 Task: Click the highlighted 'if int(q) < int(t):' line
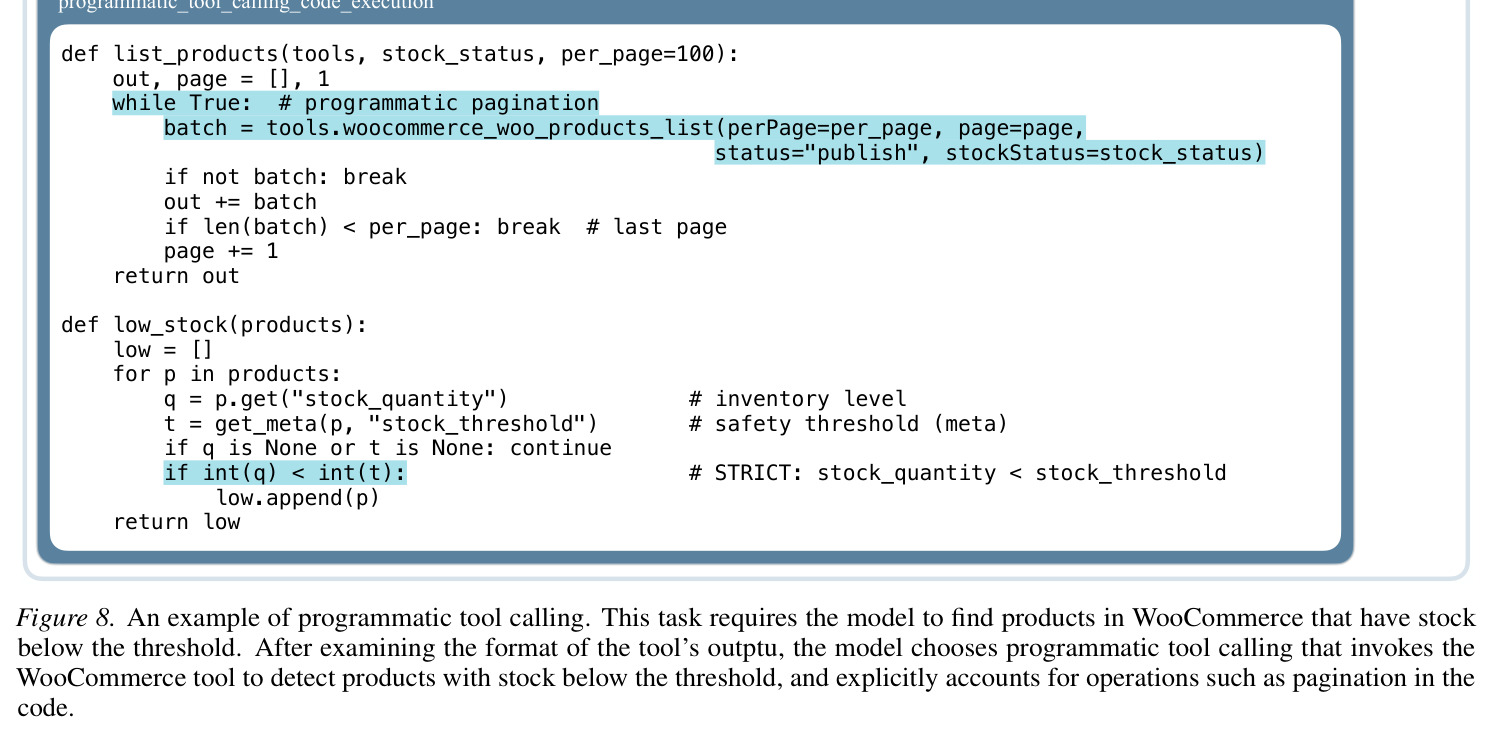pos(285,473)
